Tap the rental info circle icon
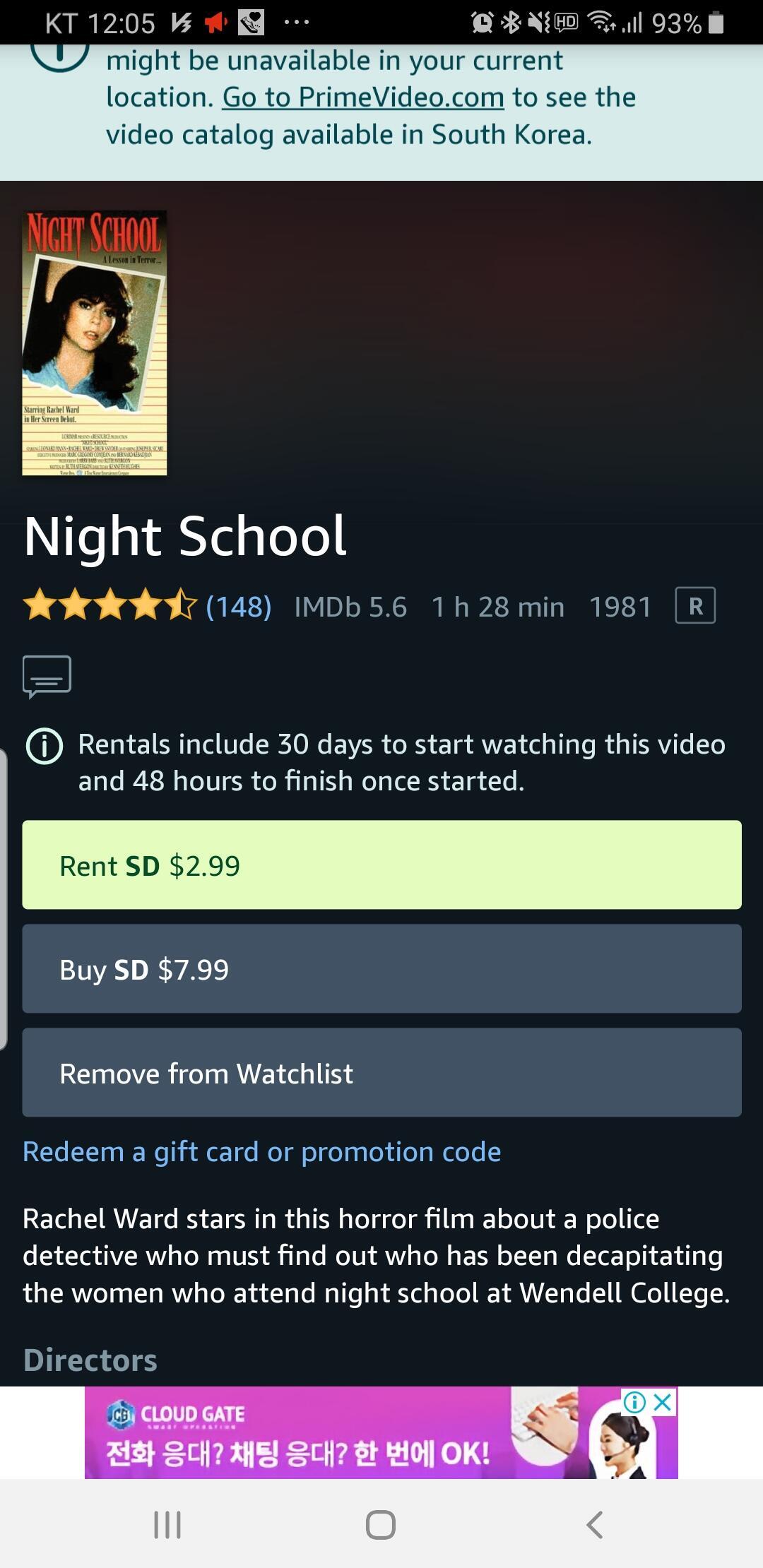This screenshot has width=763, height=1568. [44, 745]
